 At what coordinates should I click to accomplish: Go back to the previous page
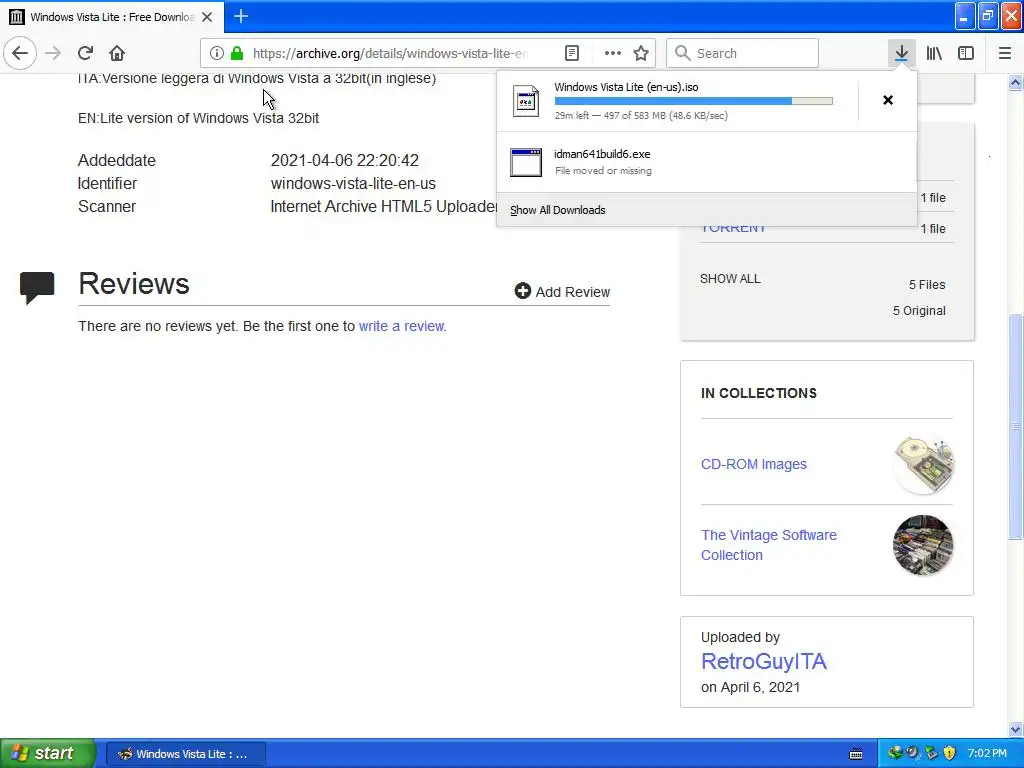[20, 53]
